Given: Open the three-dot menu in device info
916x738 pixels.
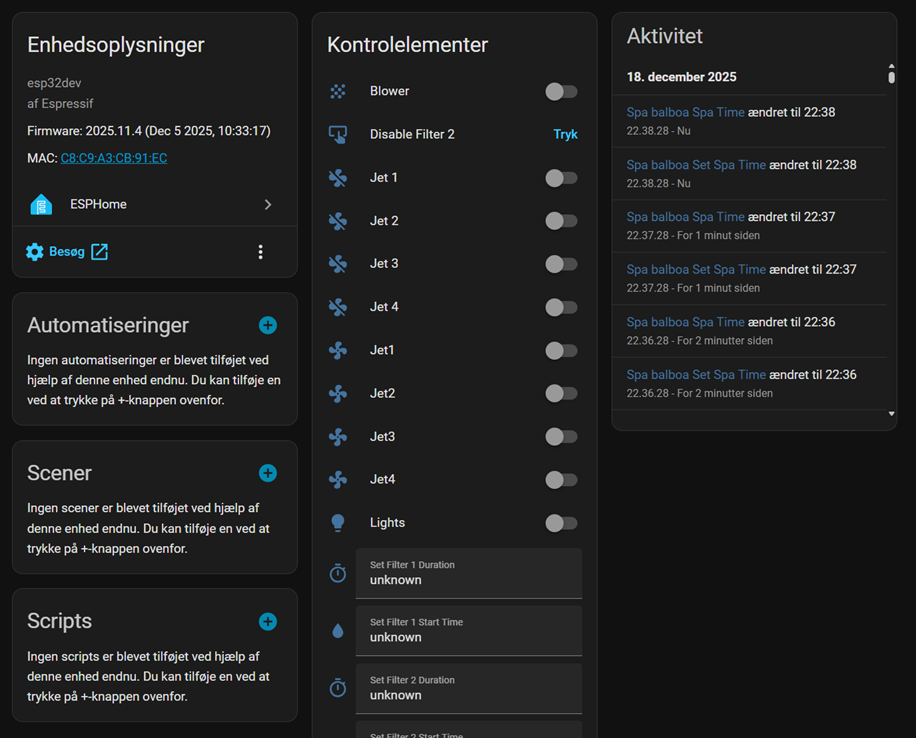Looking at the screenshot, I should click(x=260, y=252).
